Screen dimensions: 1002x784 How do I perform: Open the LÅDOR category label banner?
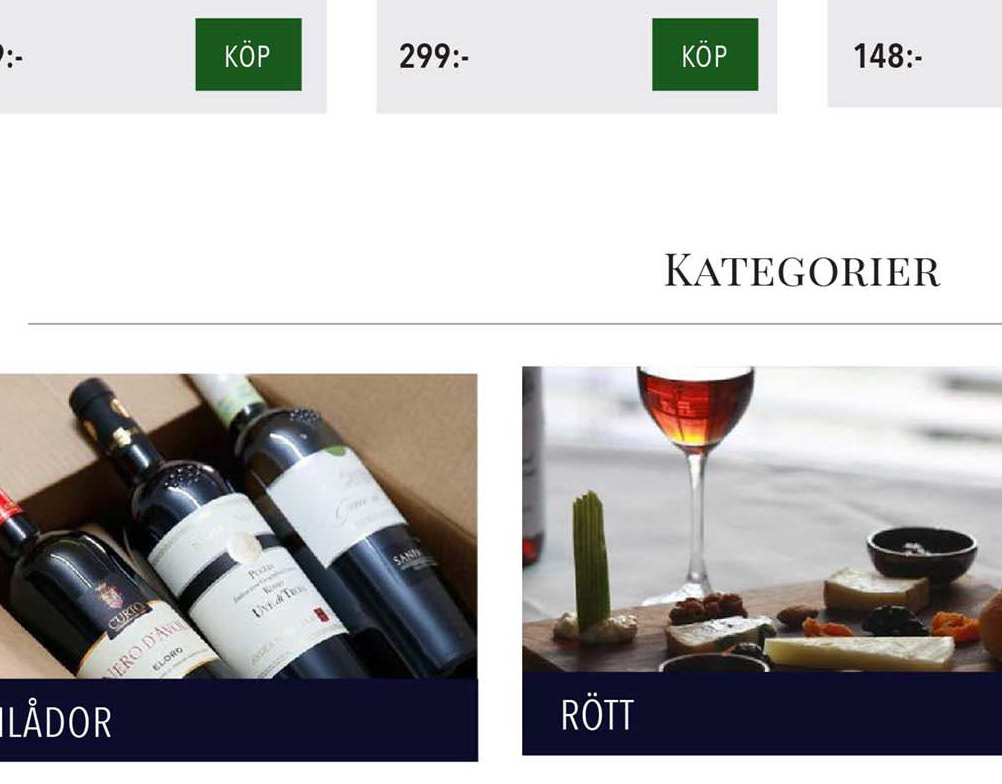pyautogui.click(x=238, y=720)
